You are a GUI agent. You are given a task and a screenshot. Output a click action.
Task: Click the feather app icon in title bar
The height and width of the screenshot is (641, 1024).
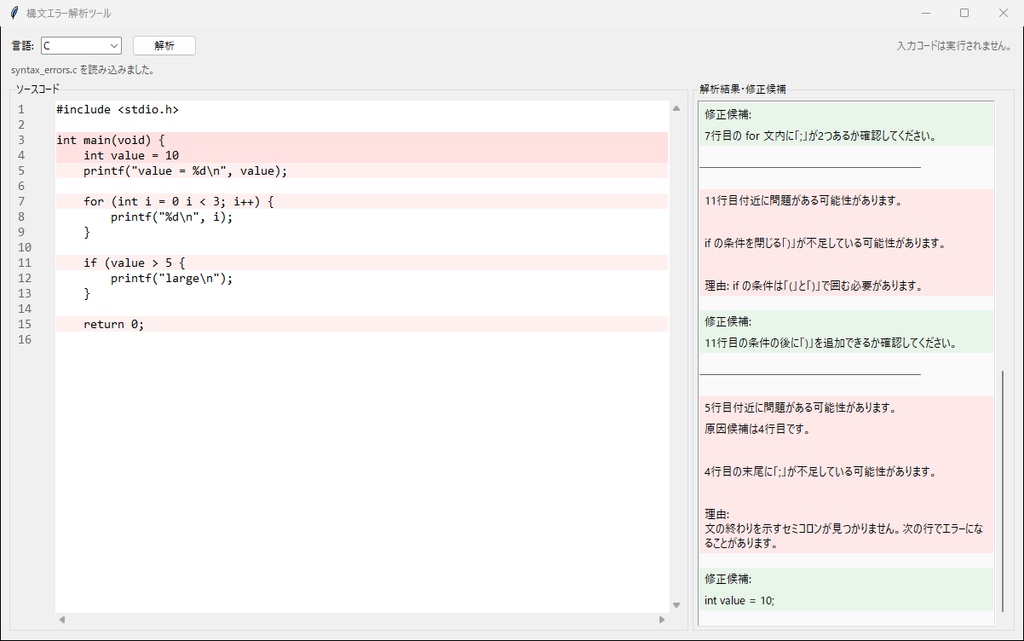click(14, 12)
